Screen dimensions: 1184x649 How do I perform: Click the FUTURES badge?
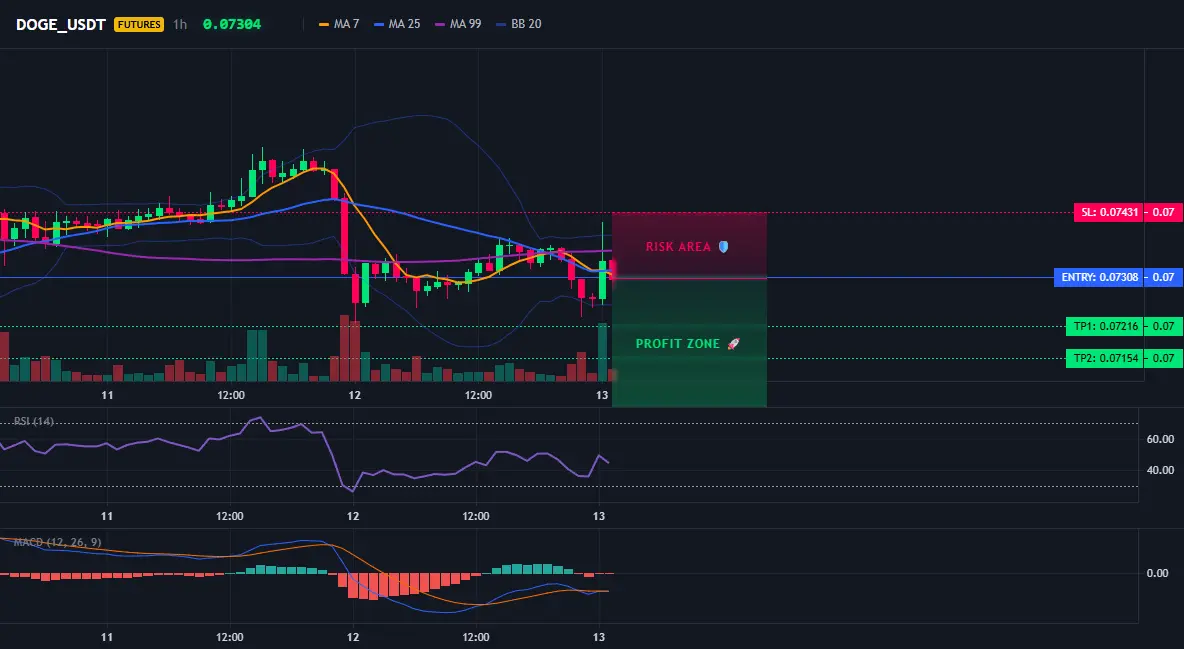(x=139, y=24)
